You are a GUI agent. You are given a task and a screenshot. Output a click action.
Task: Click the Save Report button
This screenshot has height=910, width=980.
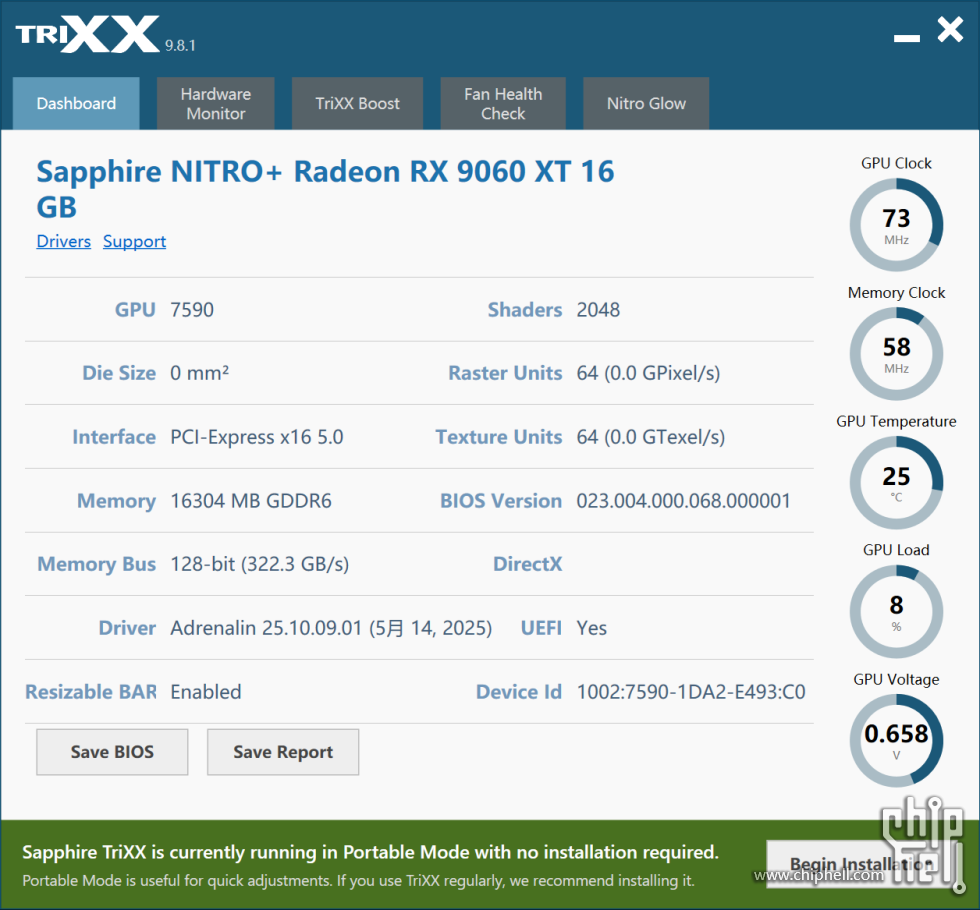coord(283,752)
